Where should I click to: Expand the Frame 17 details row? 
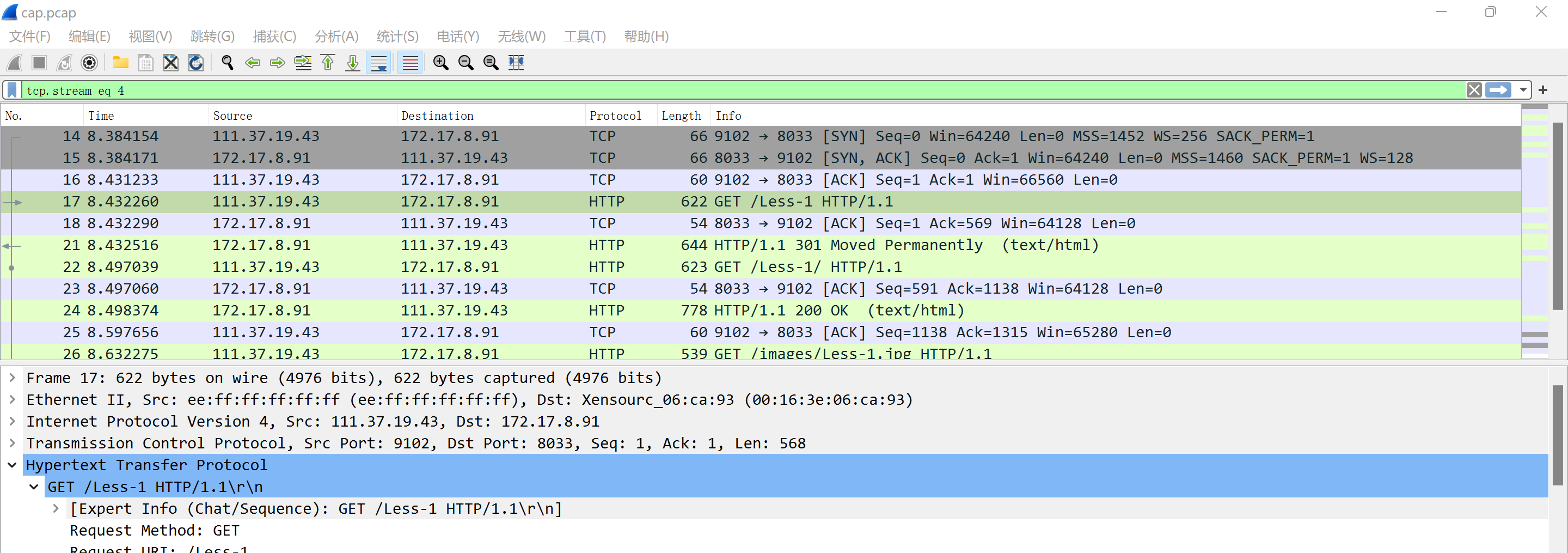click(12, 378)
